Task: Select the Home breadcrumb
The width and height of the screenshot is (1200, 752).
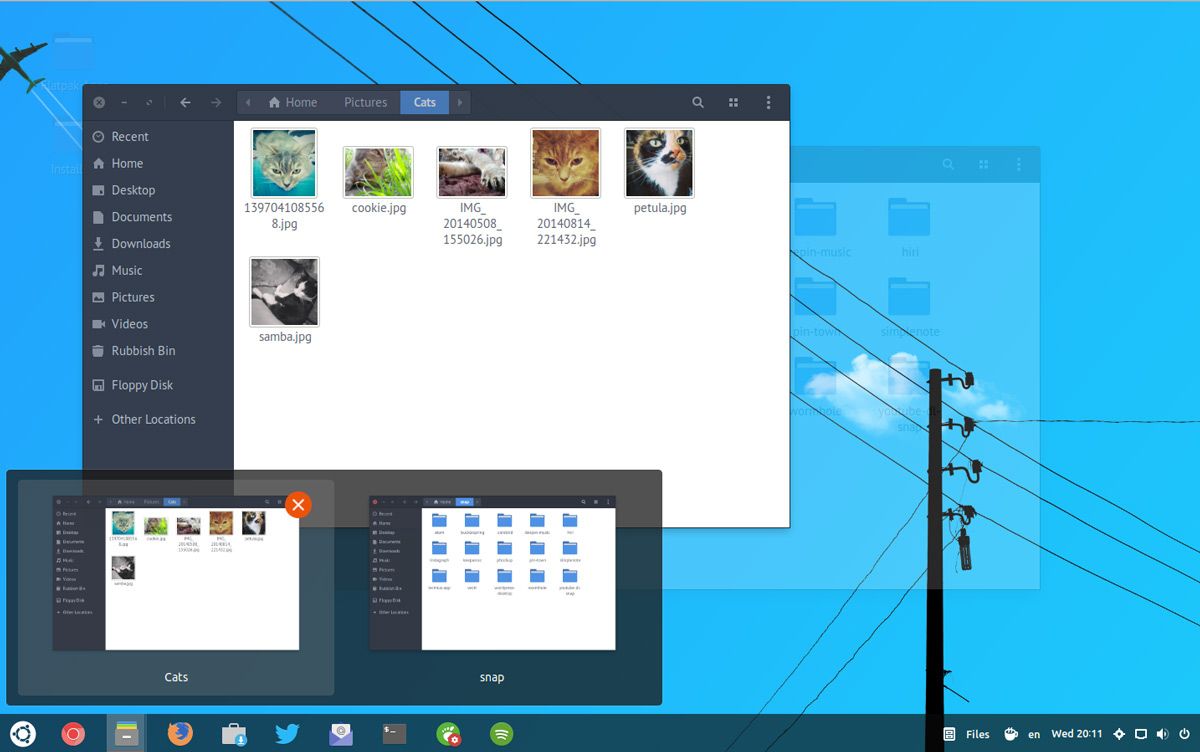Action: (x=292, y=102)
